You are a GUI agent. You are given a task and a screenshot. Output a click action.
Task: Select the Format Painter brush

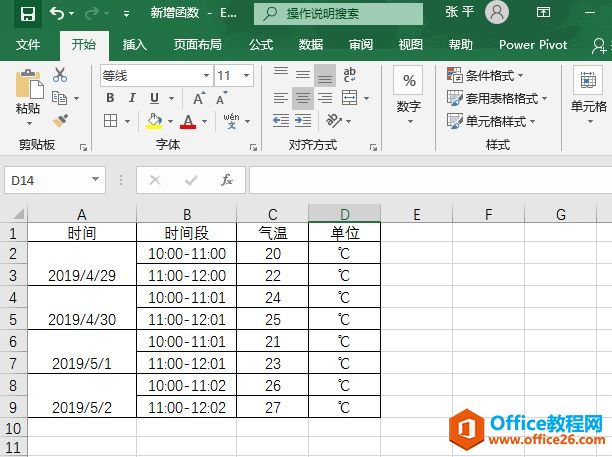[60, 120]
